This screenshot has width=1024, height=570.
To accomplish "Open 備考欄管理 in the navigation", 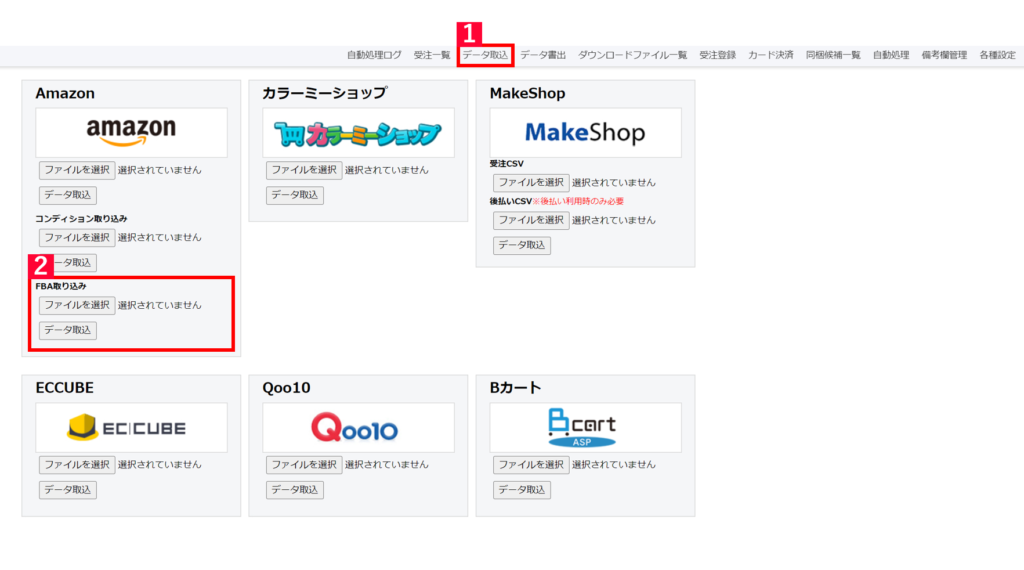I will [944, 55].
